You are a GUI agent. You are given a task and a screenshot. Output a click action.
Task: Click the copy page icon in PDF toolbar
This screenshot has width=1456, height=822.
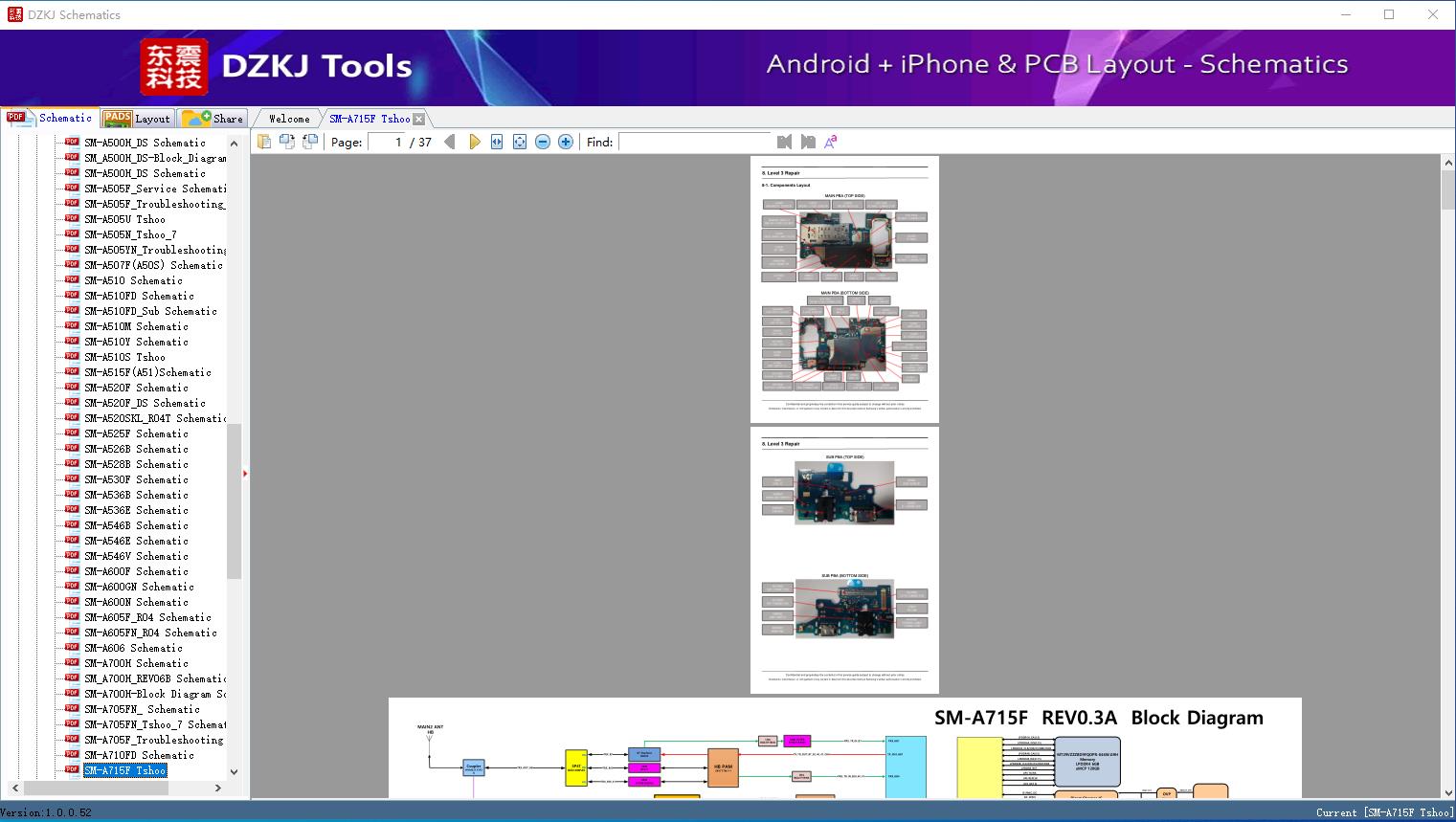coord(264,142)
